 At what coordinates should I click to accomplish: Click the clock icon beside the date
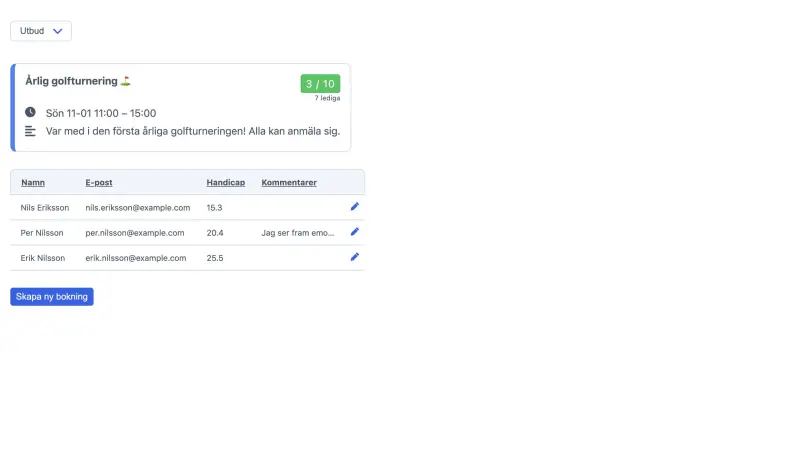pos(30,112)
